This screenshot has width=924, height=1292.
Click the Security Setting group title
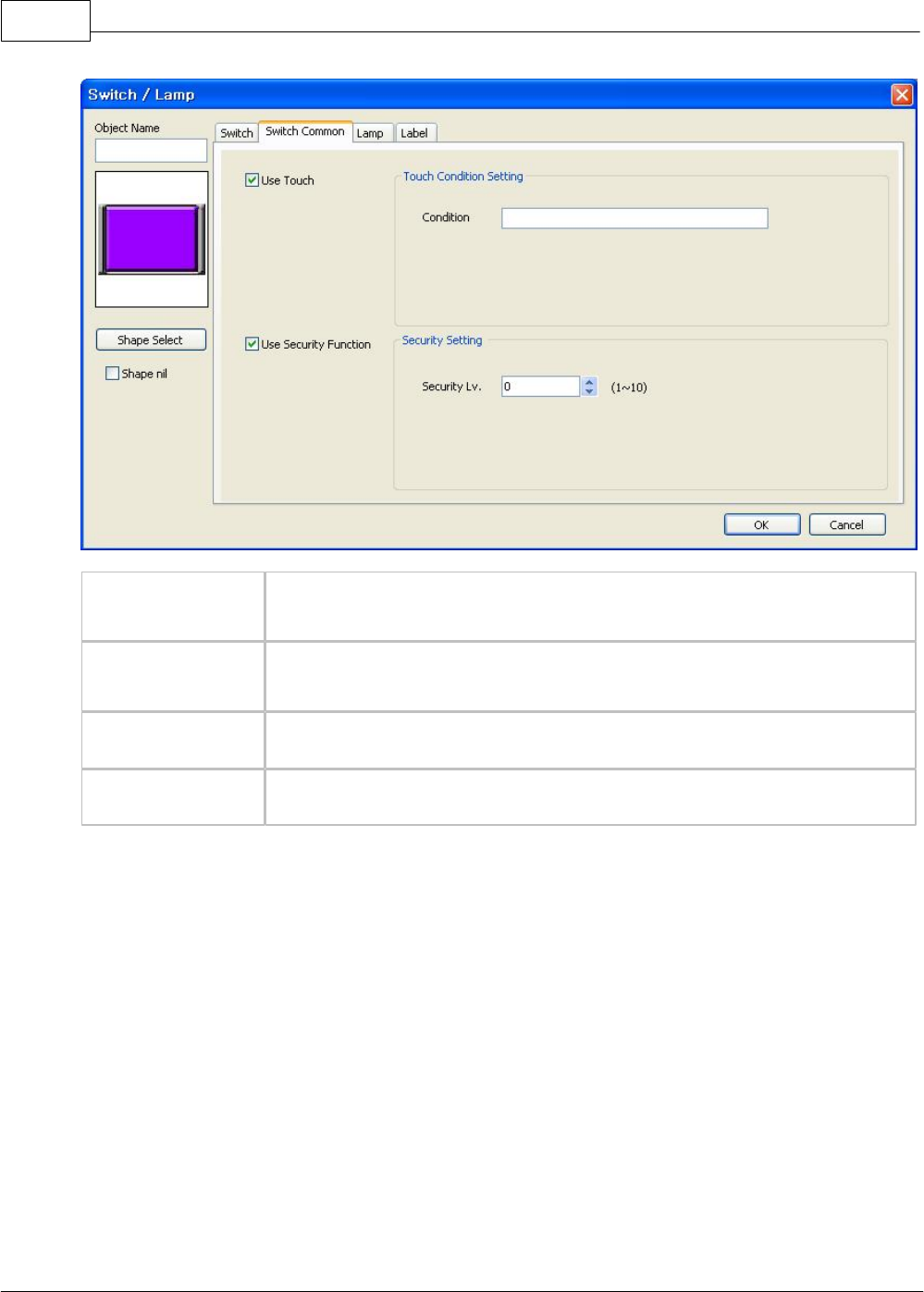442,340
